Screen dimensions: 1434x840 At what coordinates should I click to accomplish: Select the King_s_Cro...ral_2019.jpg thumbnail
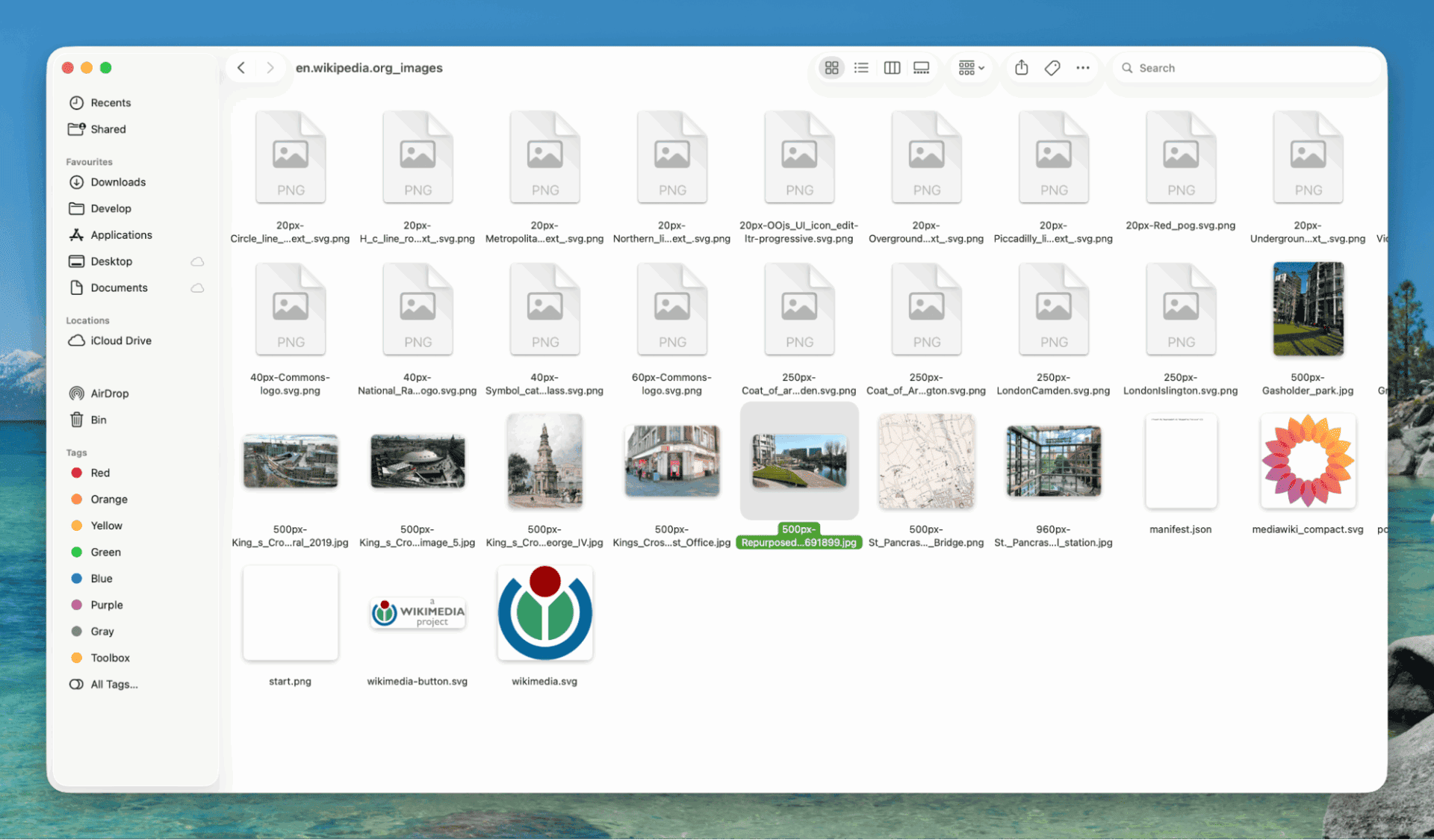point(291,461)
